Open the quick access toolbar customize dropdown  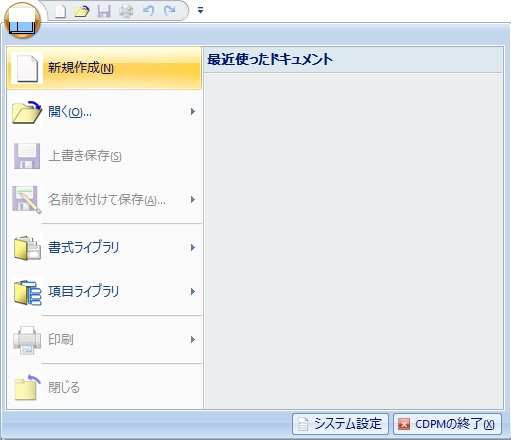tap(200, 11)
